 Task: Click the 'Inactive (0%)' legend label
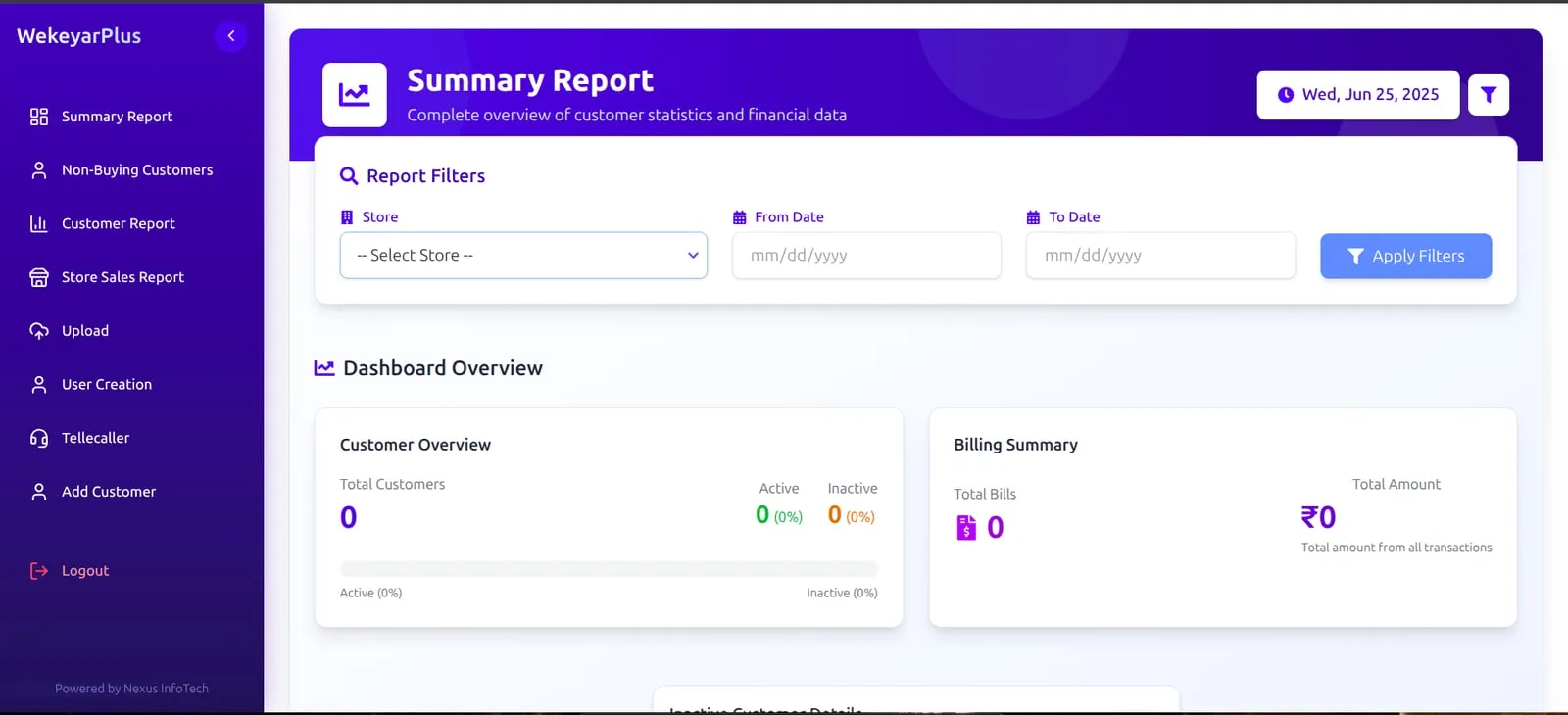pos(842,593)
